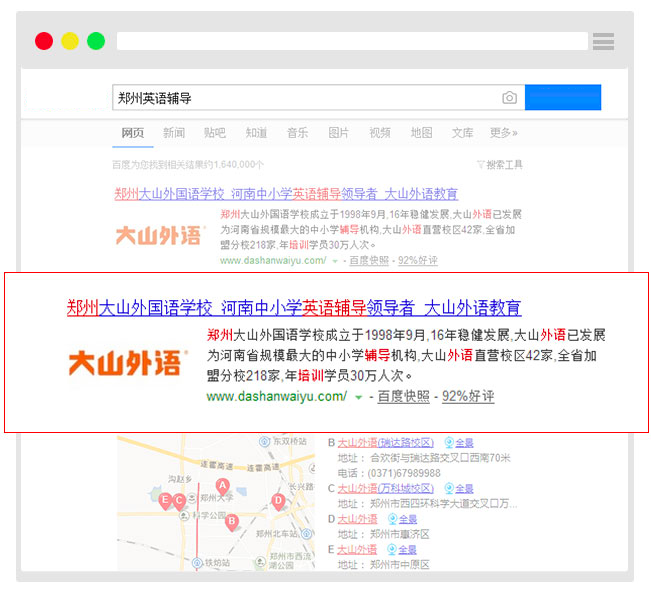Click the yellow window minimize circle
This screenshot has height=592, width=651.
pyautogui.click(x=70, y=41)
